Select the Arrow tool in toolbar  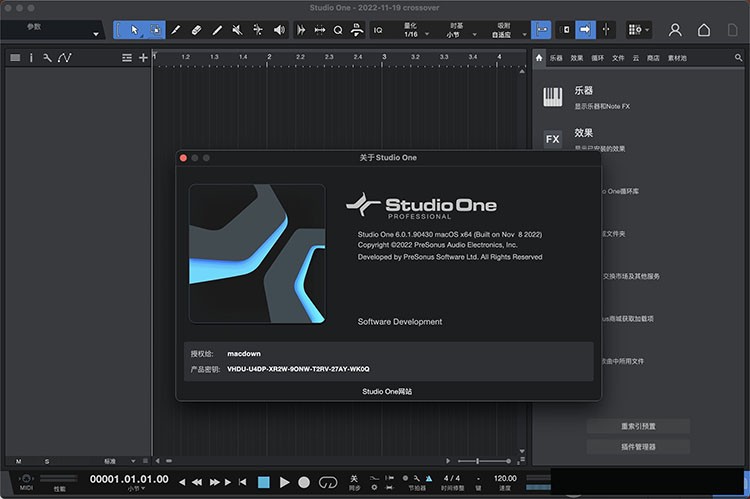(134, 30)
